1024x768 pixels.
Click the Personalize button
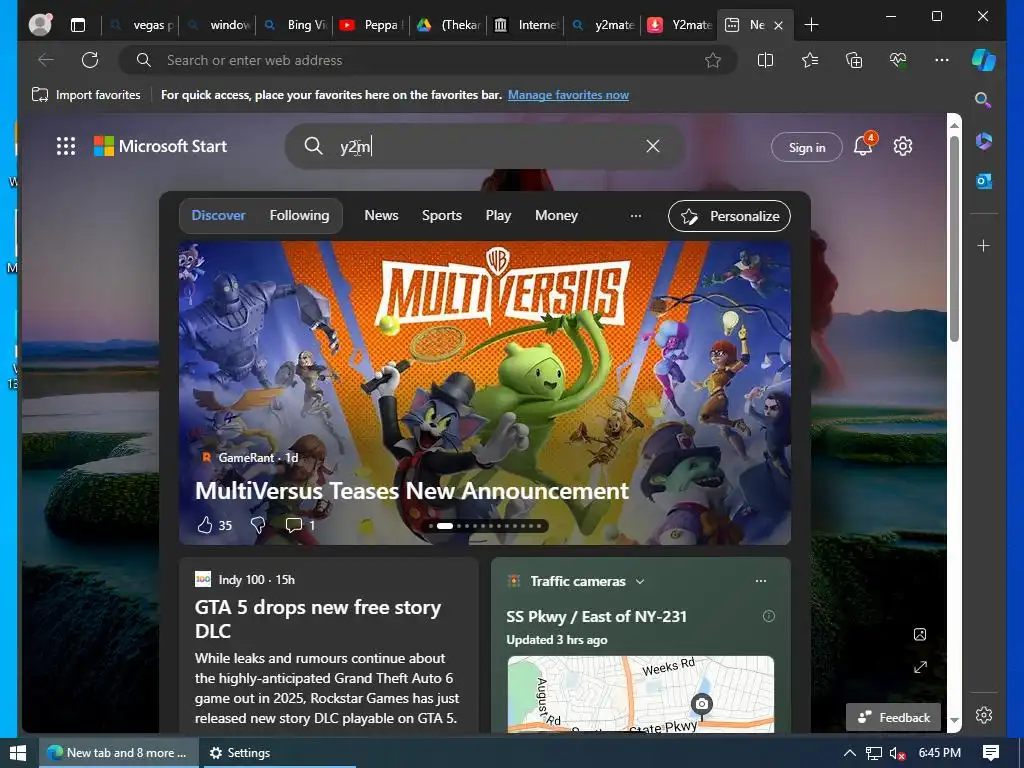click(729, 216)
